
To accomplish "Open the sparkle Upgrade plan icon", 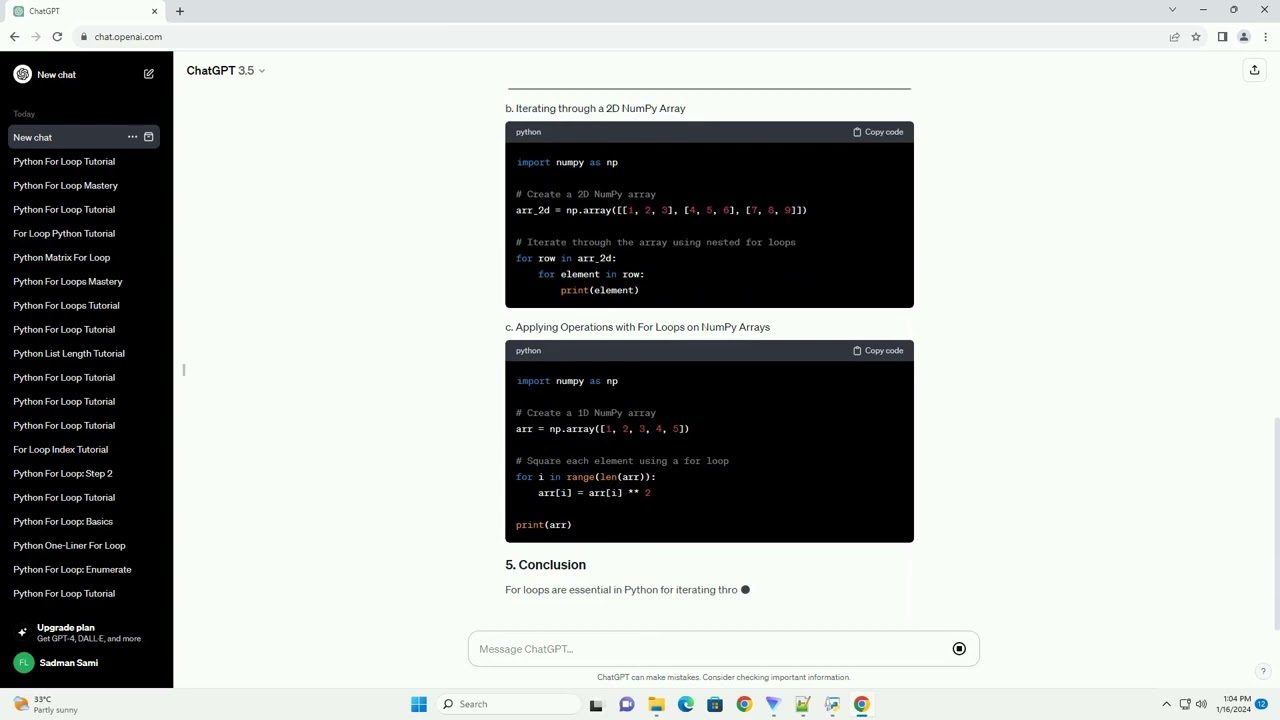I will coord(22,632).
